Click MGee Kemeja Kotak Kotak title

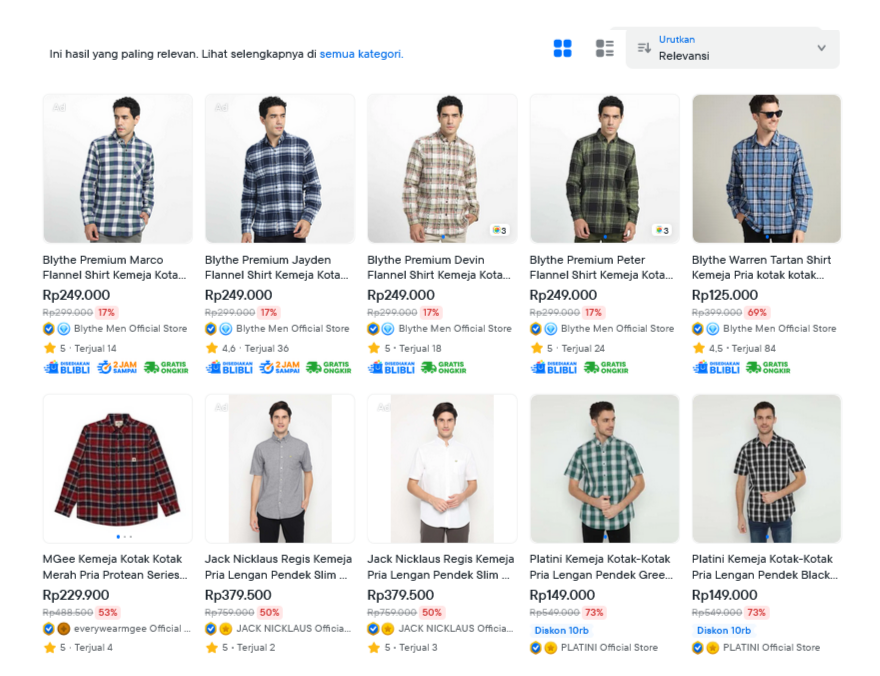(115, 567)
